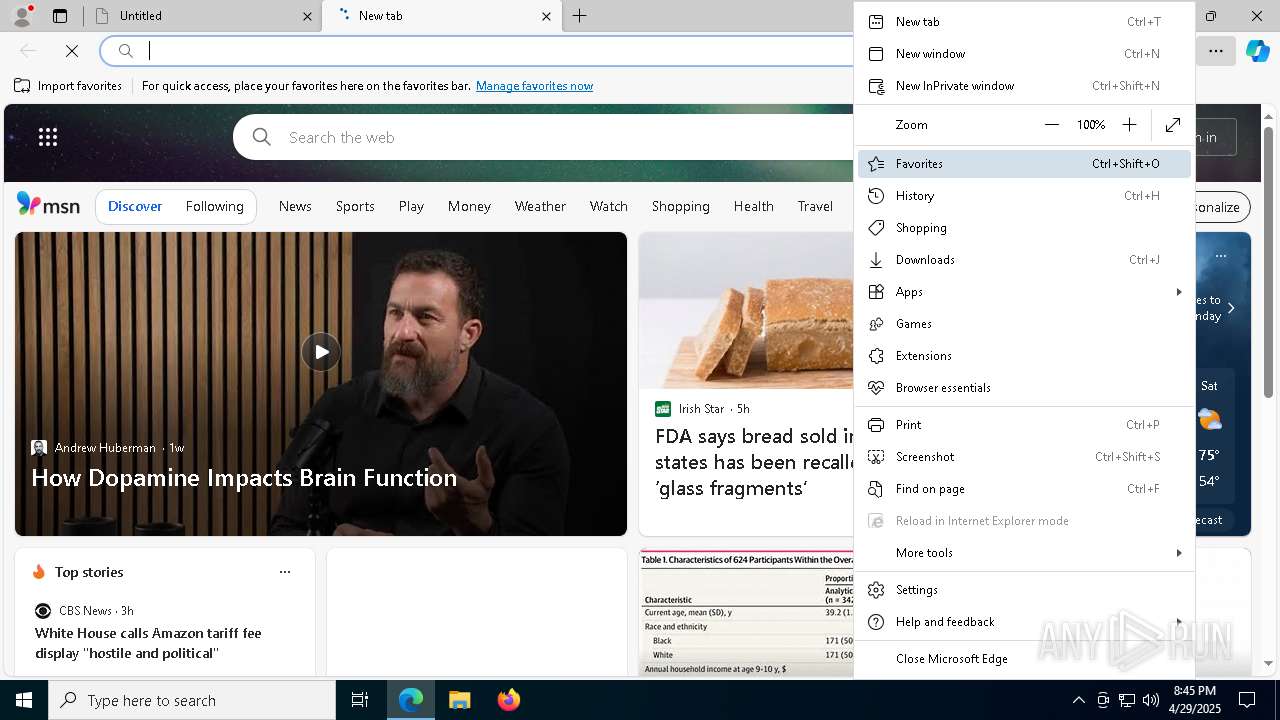Click Import favorites button
This screenshot has width=1280, height=720.
point(68,86)
